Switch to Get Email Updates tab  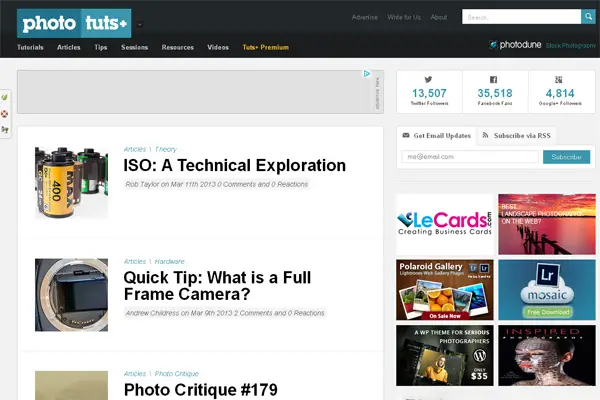coord(437,136)
